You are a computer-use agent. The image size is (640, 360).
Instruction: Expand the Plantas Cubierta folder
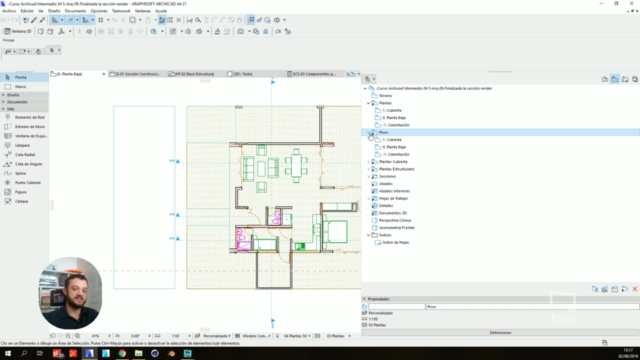369,162
